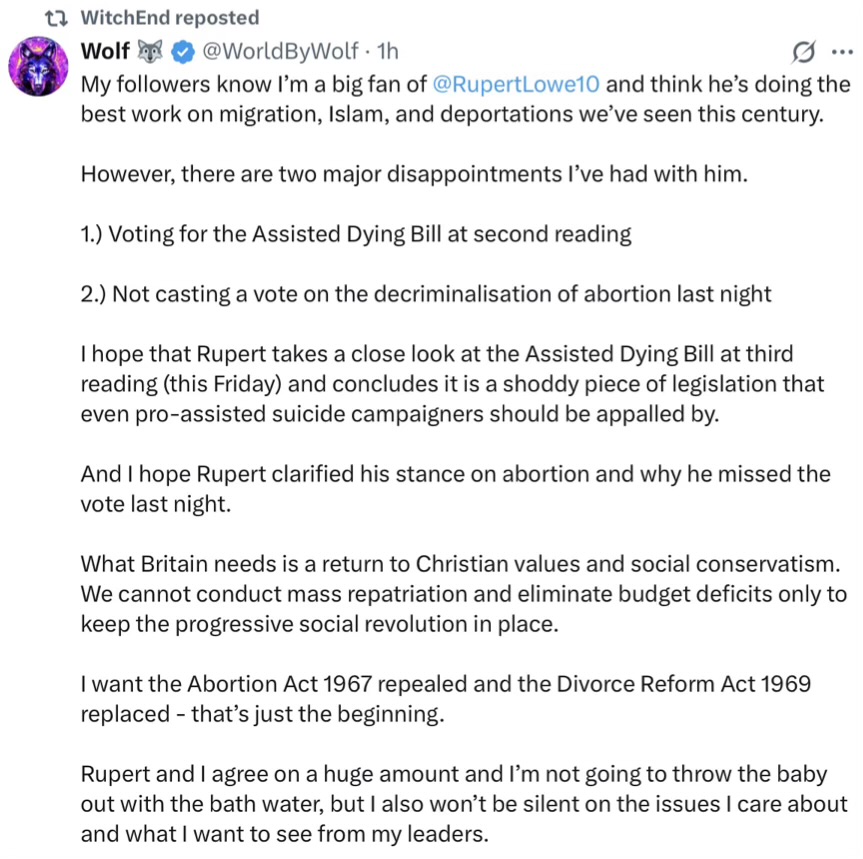Open the @WorldByWolf handle
Viewport: 863px width, 859px height.
click(280, 51)
